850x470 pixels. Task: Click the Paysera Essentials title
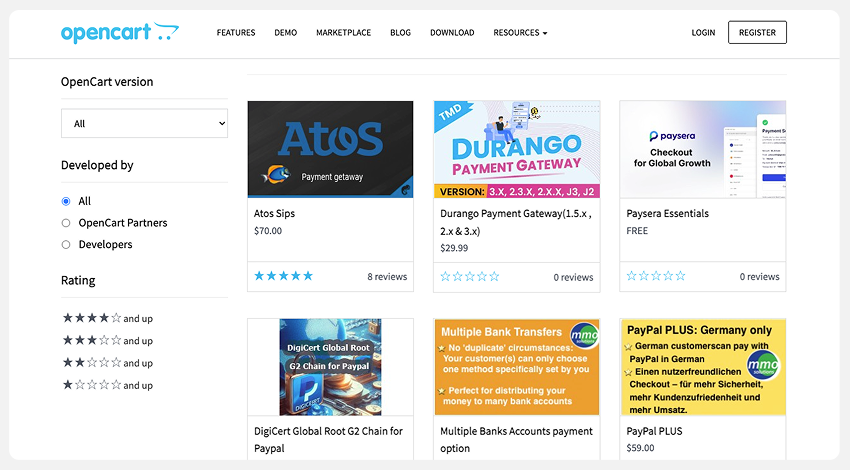point(667,214)
